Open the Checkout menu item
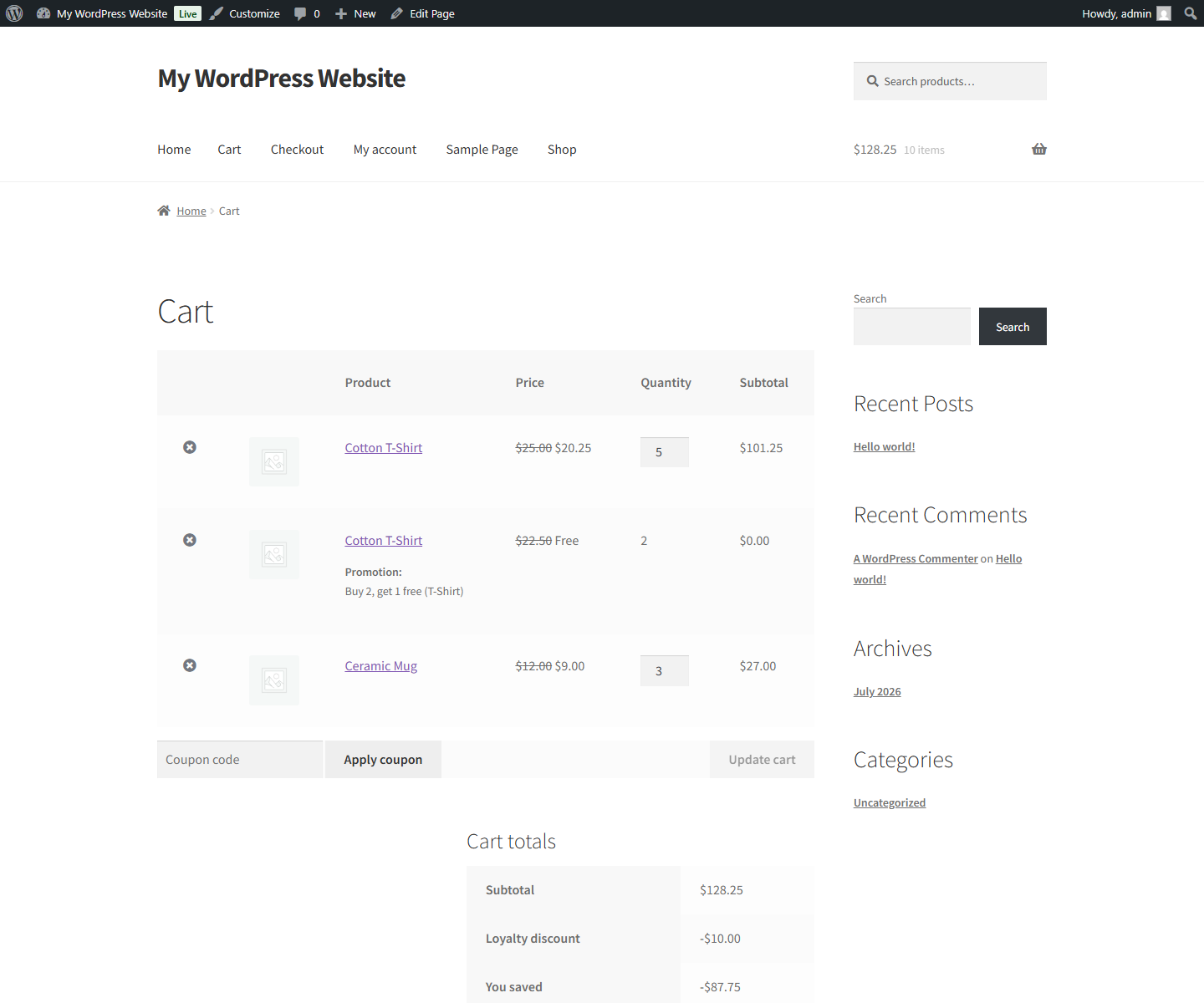Viewport: 1204px width, 1003px height. click(297, 150)
